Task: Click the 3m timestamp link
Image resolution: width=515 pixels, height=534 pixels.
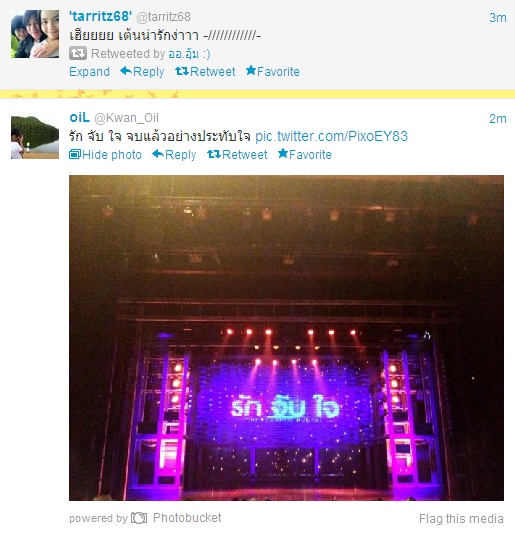Action: 498,17
